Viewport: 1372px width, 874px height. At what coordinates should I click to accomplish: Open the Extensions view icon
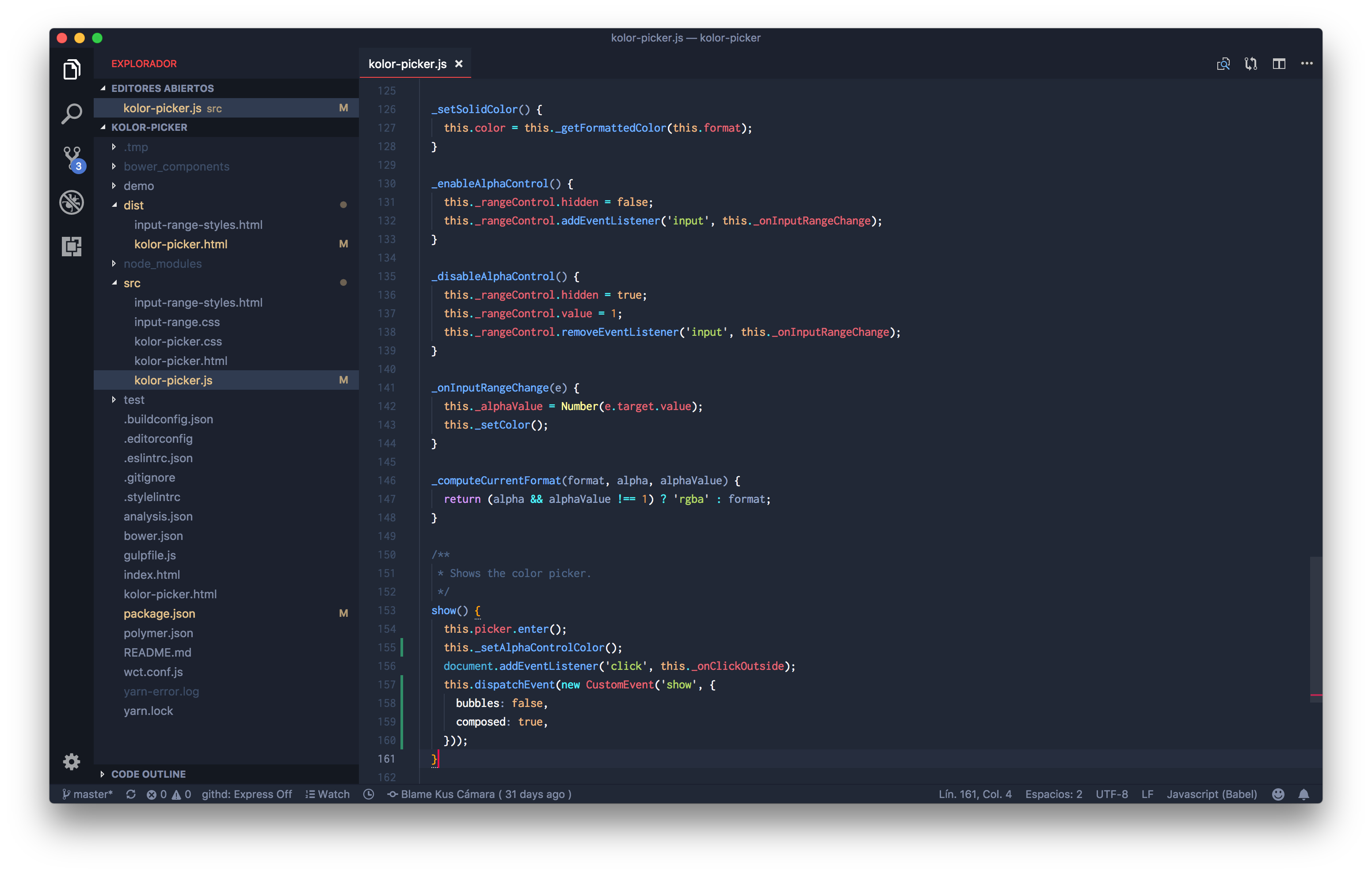pyautogui.click(x=72, y=246)
